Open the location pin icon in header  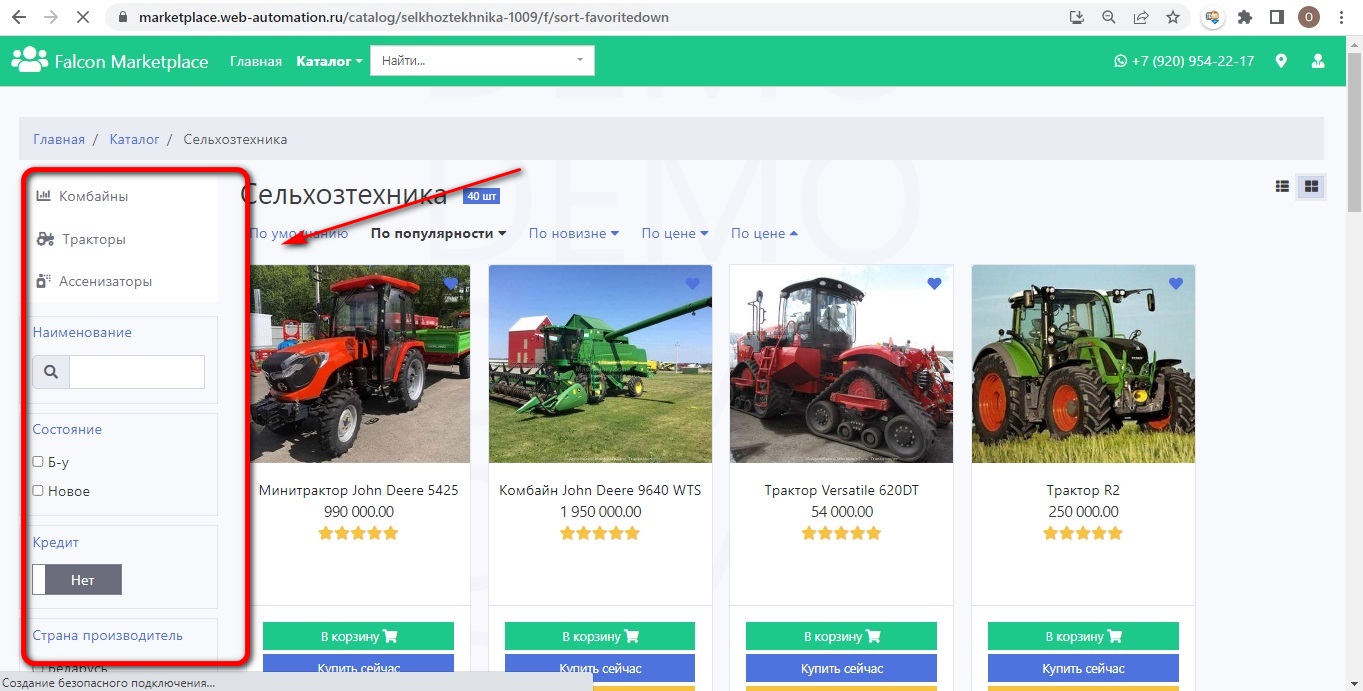pos(1281,61)
